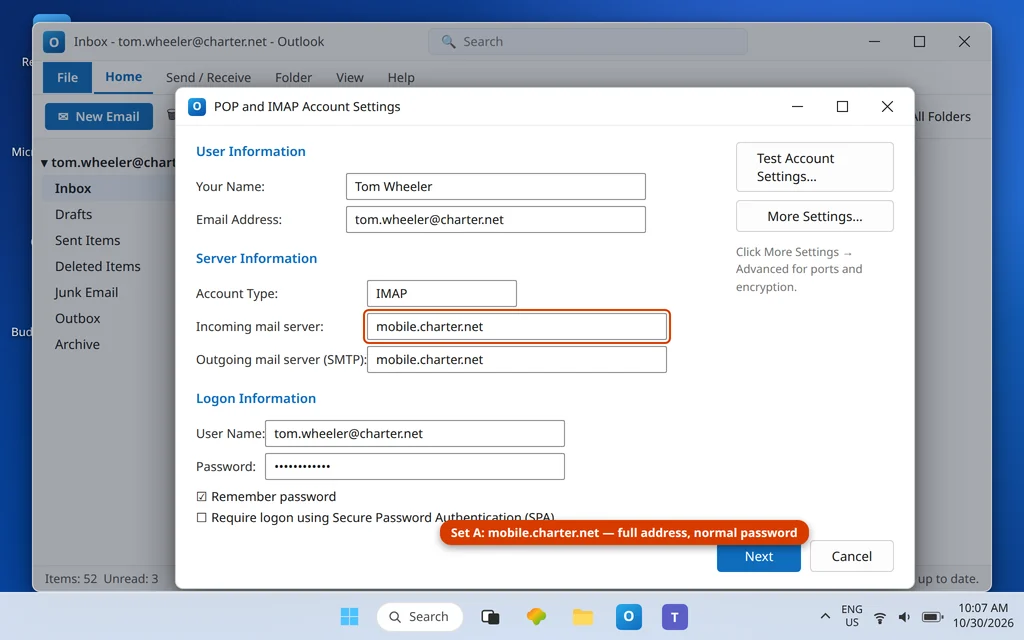The width and height of the screenshot is (1024, 640).
Task: Click the Your Name input field
Action: coord(496,187)
